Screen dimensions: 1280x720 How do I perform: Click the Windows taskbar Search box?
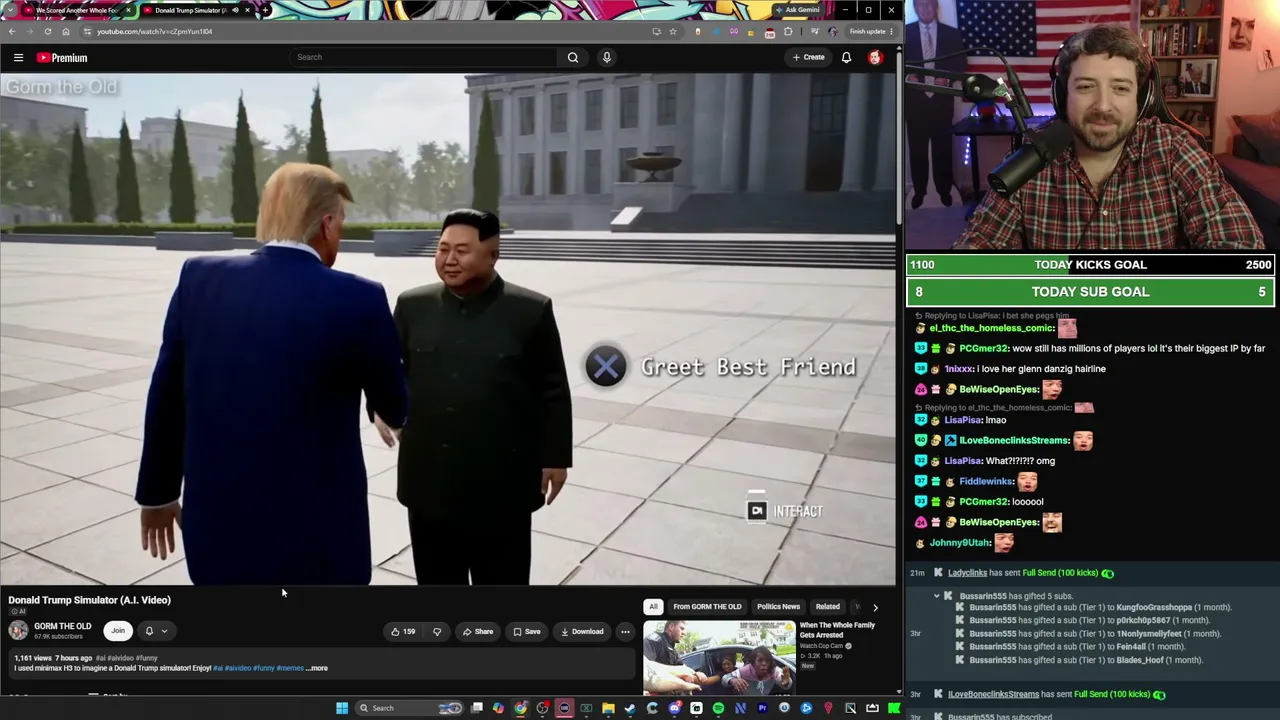(408, 708)
